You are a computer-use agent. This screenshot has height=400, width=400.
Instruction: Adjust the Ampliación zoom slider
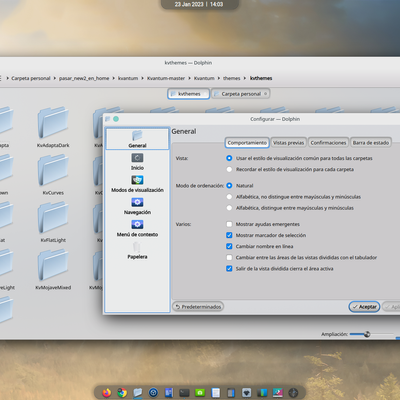pos(371,334)
